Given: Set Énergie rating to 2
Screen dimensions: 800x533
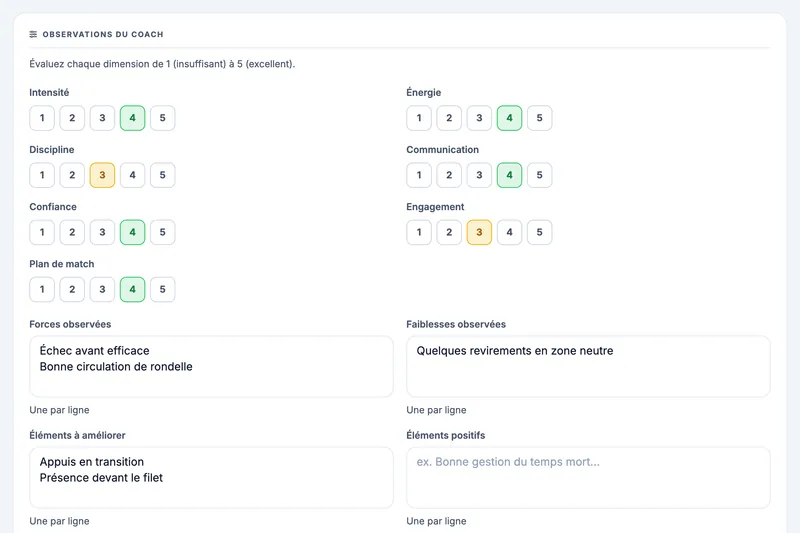Looking at the screenshot, I should point(449,118).
